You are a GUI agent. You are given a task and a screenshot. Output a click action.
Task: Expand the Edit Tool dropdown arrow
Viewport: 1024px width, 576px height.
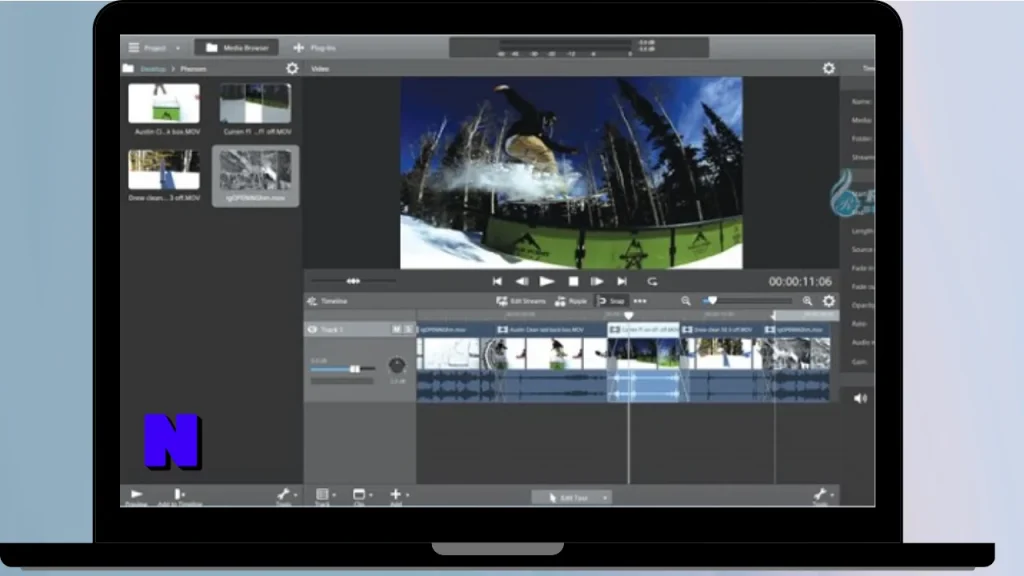click(605, 498)
